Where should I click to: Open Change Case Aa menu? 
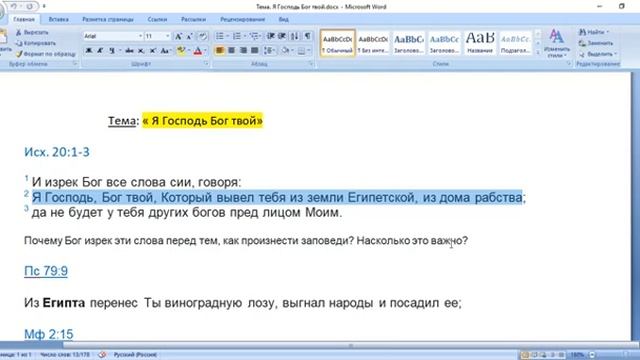[165, 51]
